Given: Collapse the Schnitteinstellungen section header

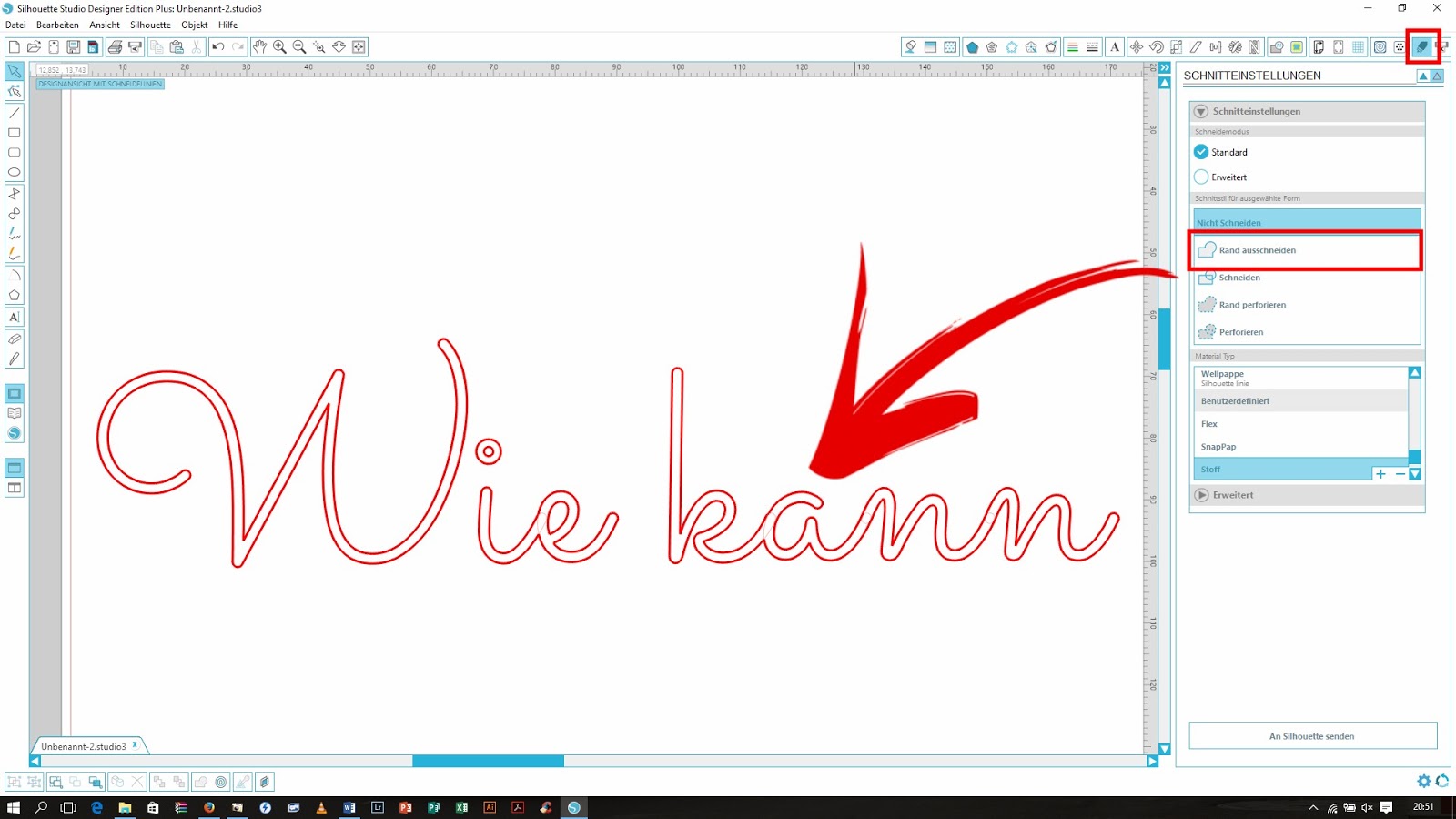Looking at the screenshot, I should 1202,111.
